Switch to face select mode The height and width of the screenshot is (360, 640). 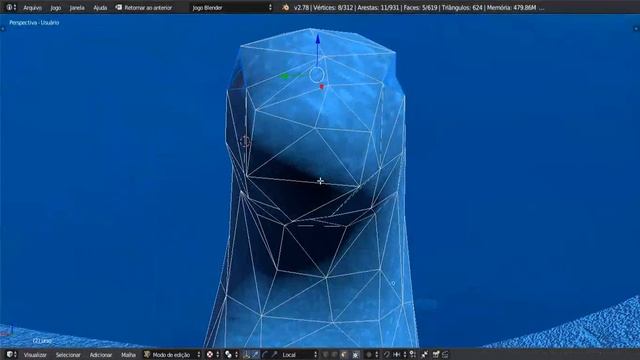tap(343, 355)
